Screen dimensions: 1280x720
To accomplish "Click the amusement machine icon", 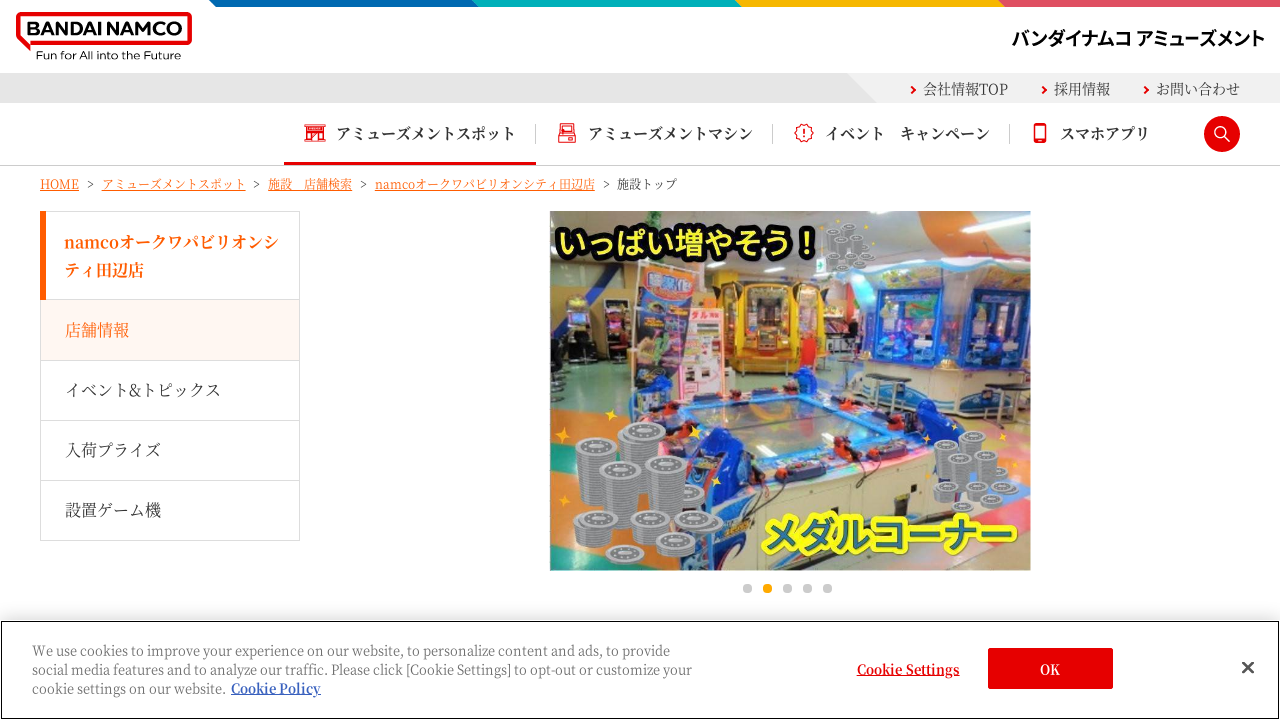I will [567, 133].
